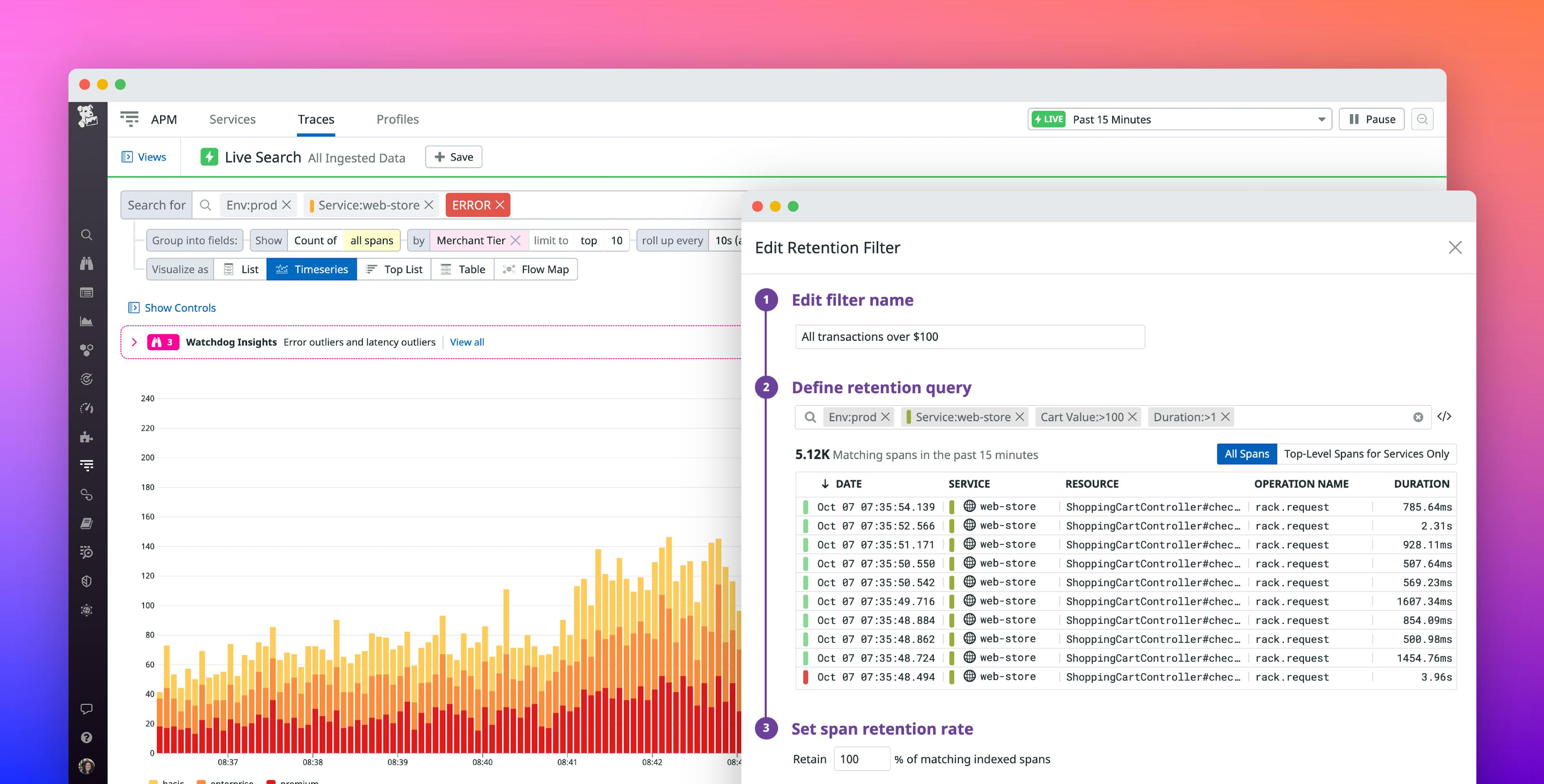Open the Dashboards graph icon in sidebar
This screenshot has height=784, width=1544.
click(x=87, y=321)
